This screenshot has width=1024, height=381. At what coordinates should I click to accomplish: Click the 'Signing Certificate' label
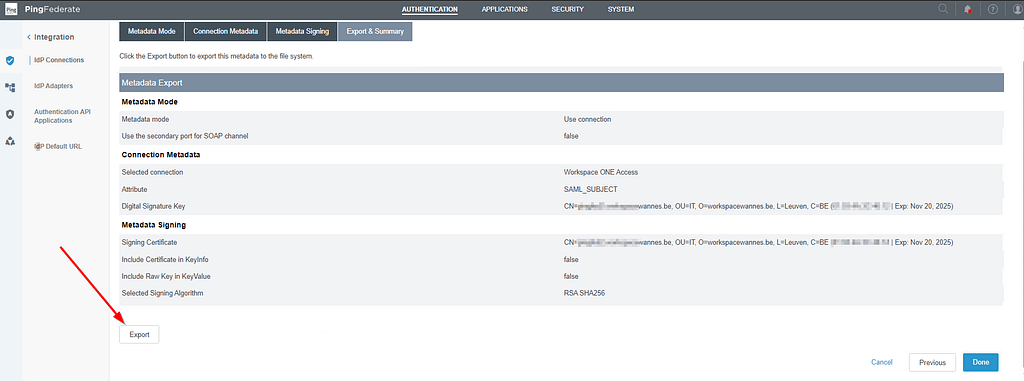(x=150, y=242)
